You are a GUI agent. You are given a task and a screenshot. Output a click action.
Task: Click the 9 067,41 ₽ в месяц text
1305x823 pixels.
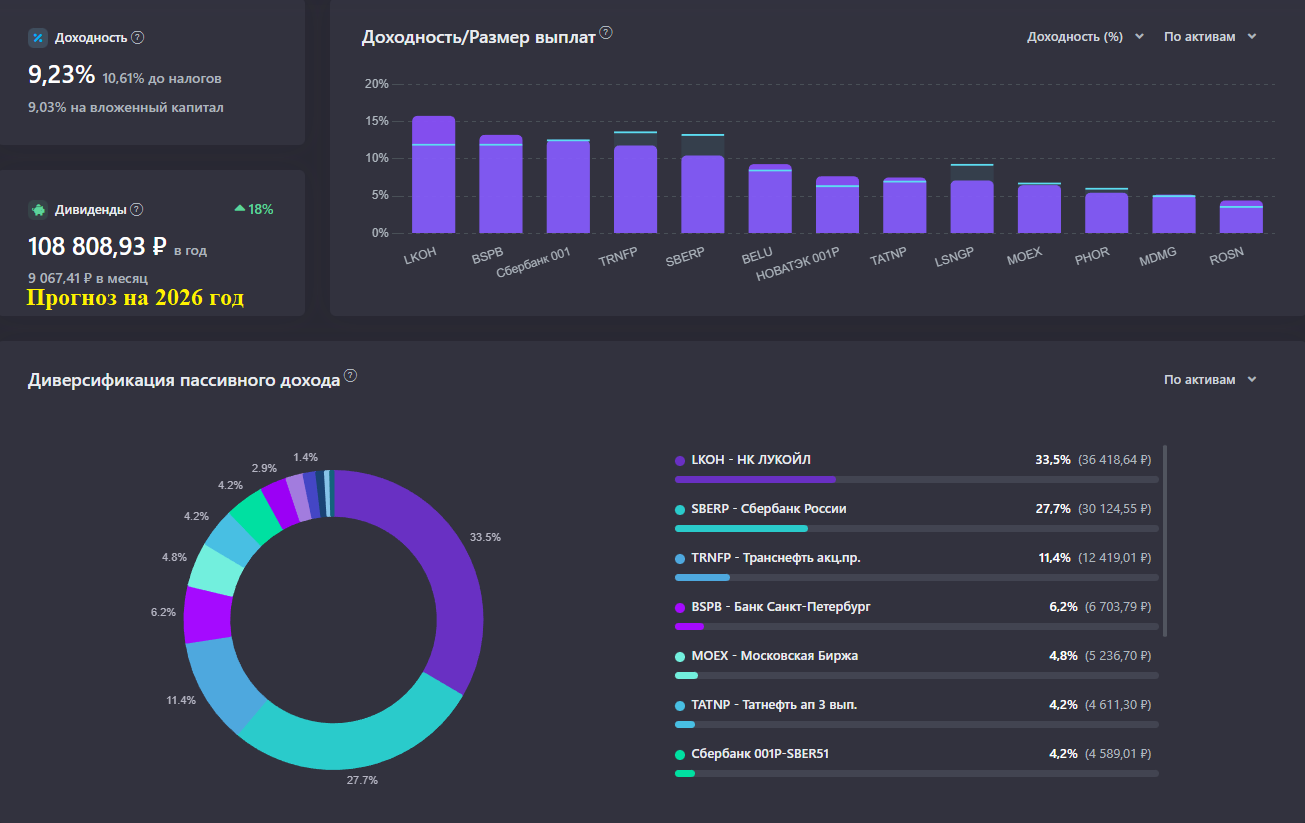88,278
